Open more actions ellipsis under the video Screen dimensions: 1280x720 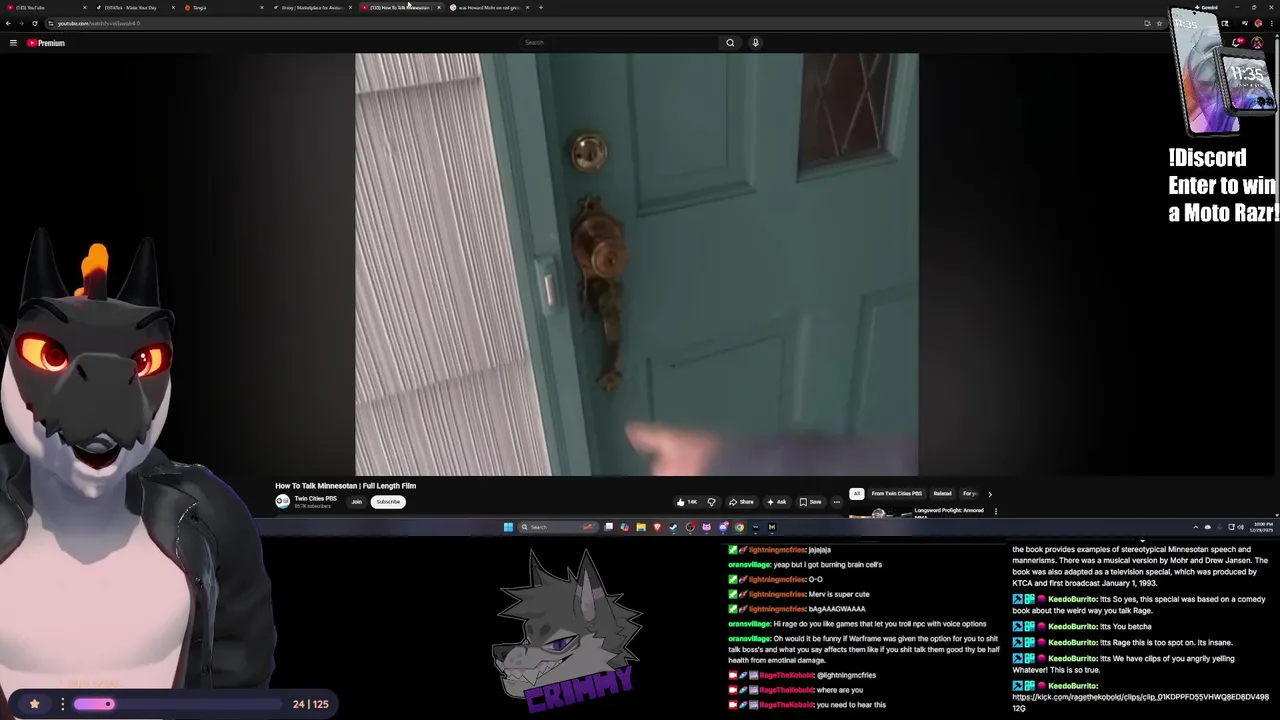click(x=837, y=502)
